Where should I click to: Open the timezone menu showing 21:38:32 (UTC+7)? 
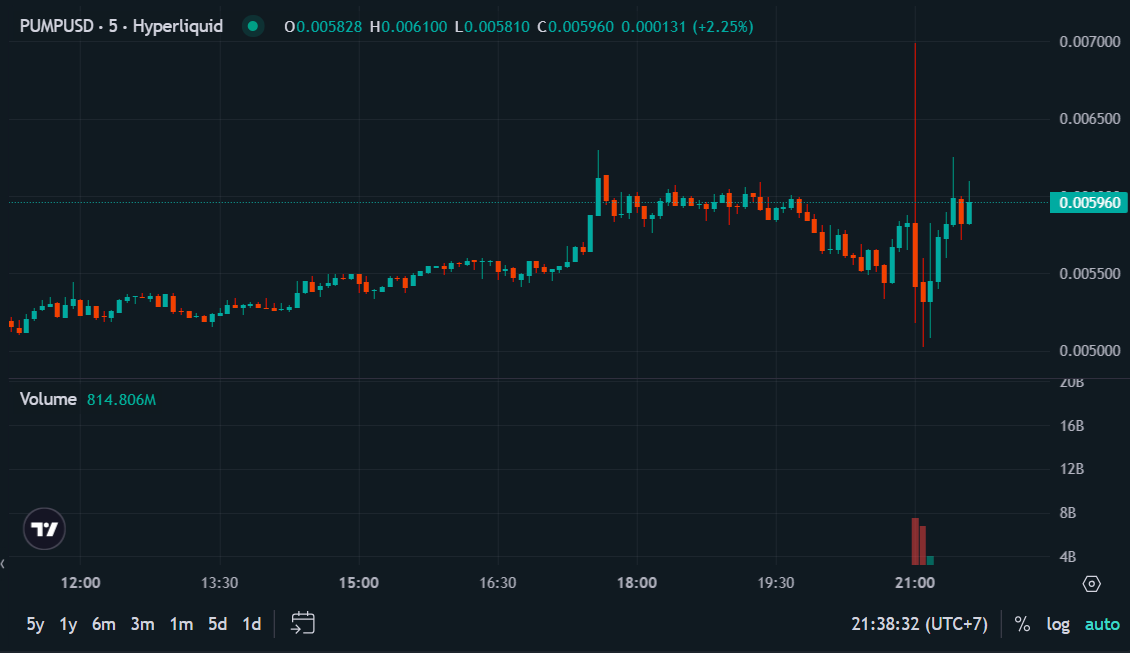click(920, 624)
